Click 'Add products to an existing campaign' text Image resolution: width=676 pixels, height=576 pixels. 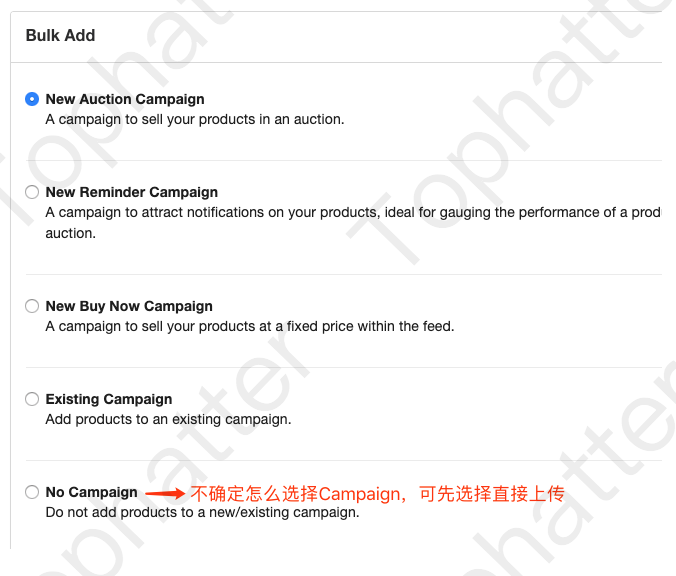(x=168, y=419)
